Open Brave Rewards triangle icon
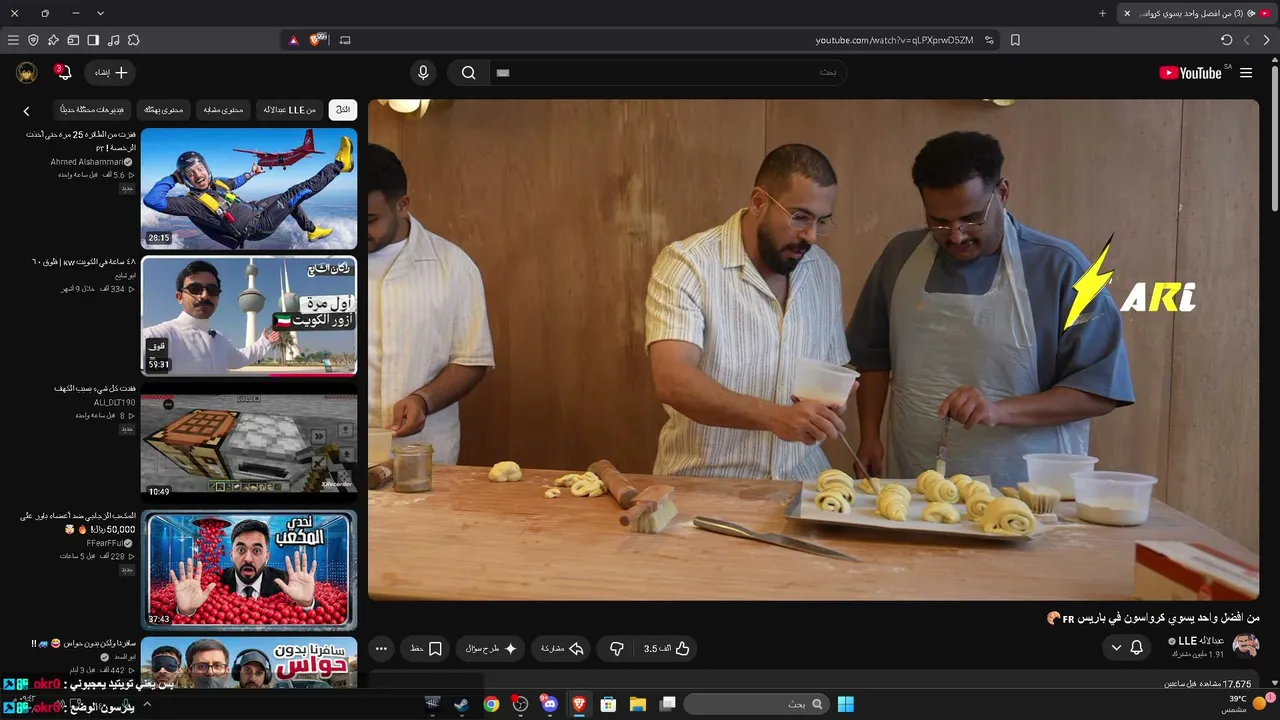Viewport: 1280px width, 720px height. 293,40
